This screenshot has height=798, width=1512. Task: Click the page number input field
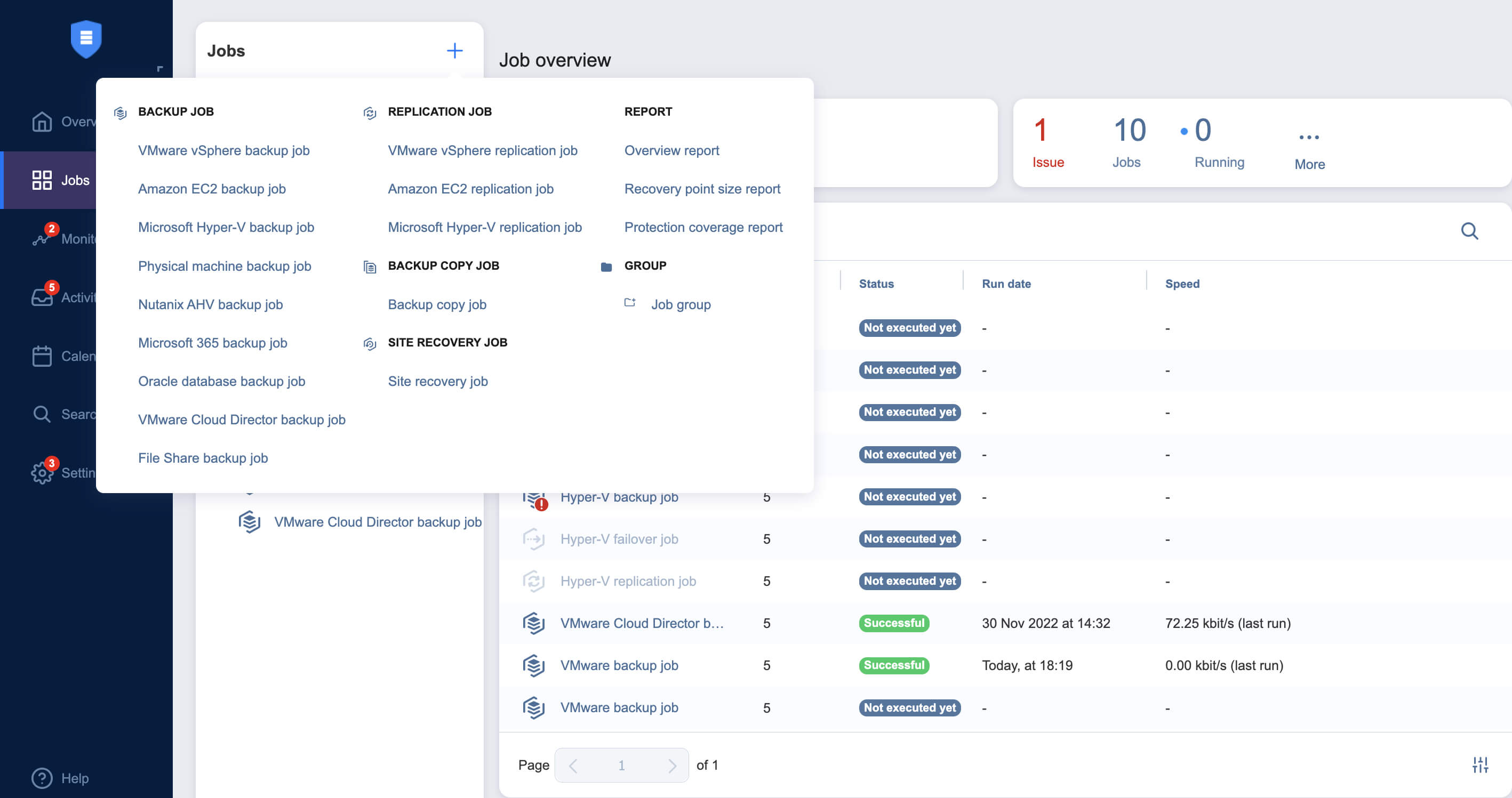click(621, 764)
